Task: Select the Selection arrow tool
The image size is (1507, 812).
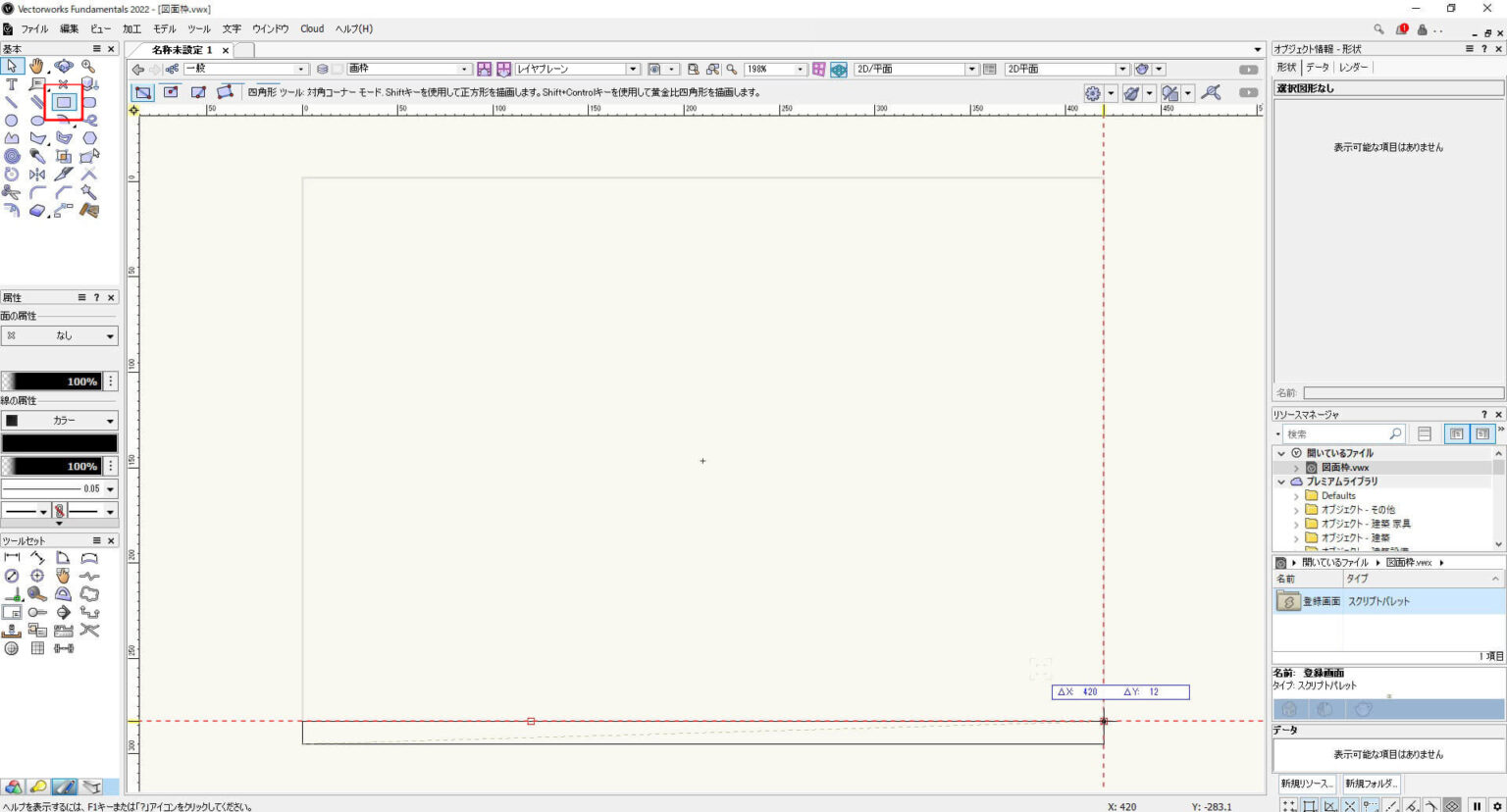Action: point(13,66)
